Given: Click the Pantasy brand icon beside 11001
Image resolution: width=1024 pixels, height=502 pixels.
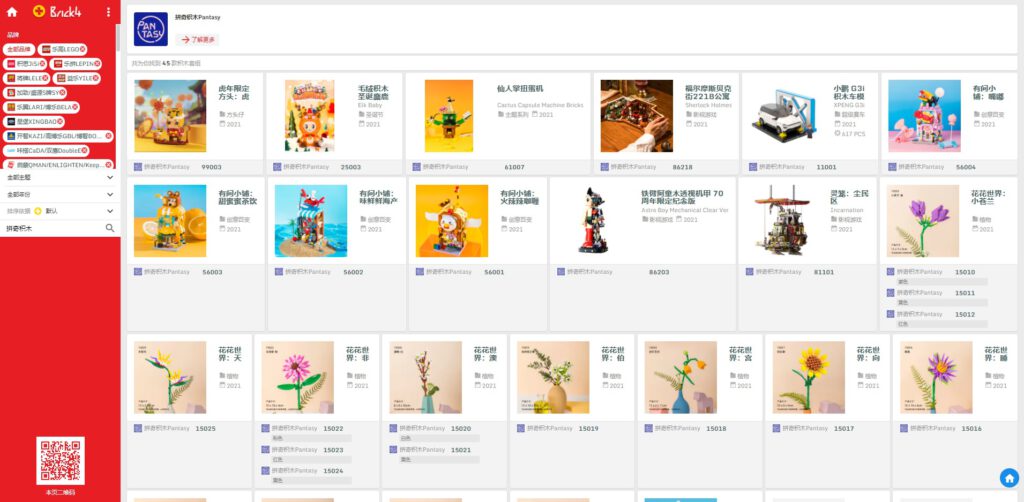Looking at the screenshot, I should click(753, 167).
